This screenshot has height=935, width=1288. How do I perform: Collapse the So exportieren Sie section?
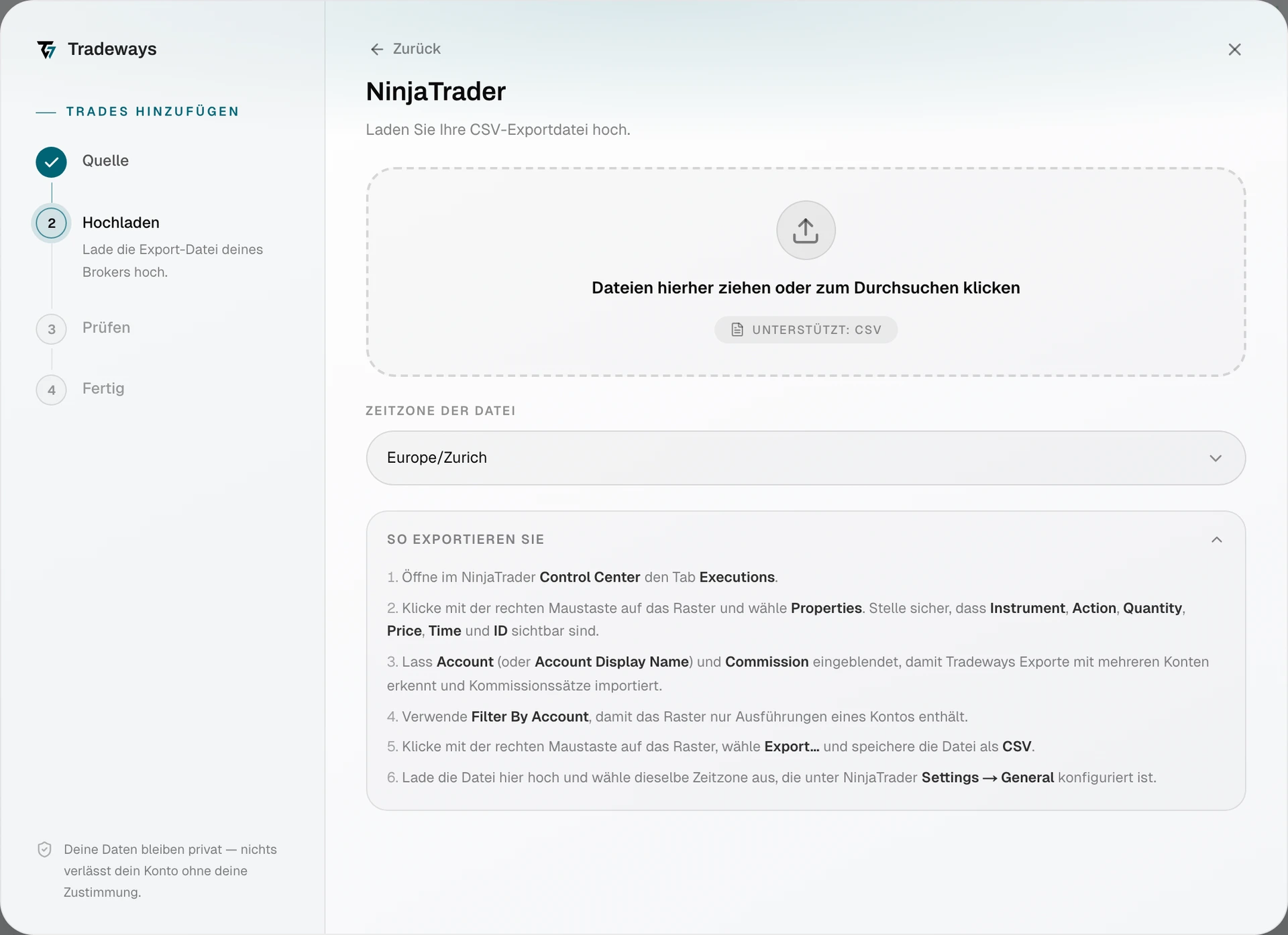pyautogui.click(x=1217, y=540)
